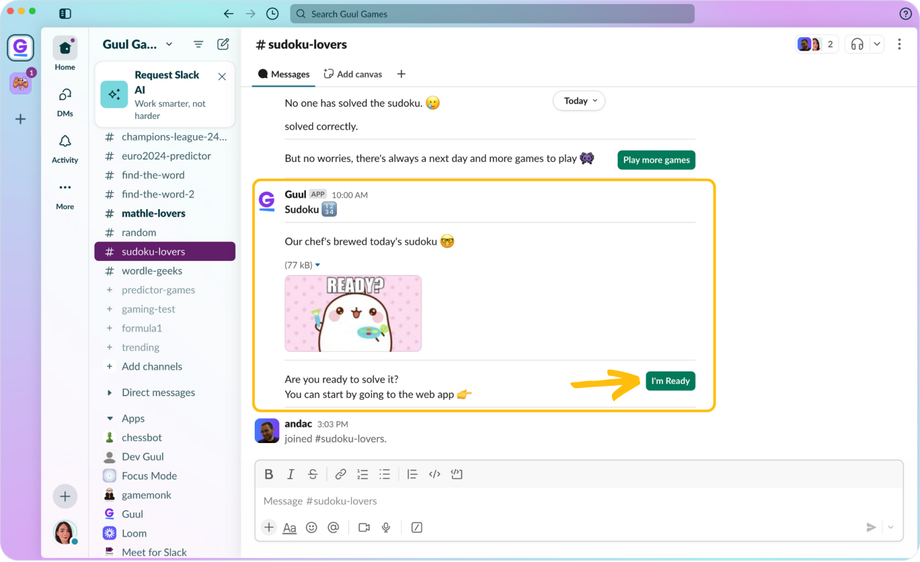Mention someone with @ icon
Image resolution: width=920 pixels, height=562 pixels.
[333, 527]
